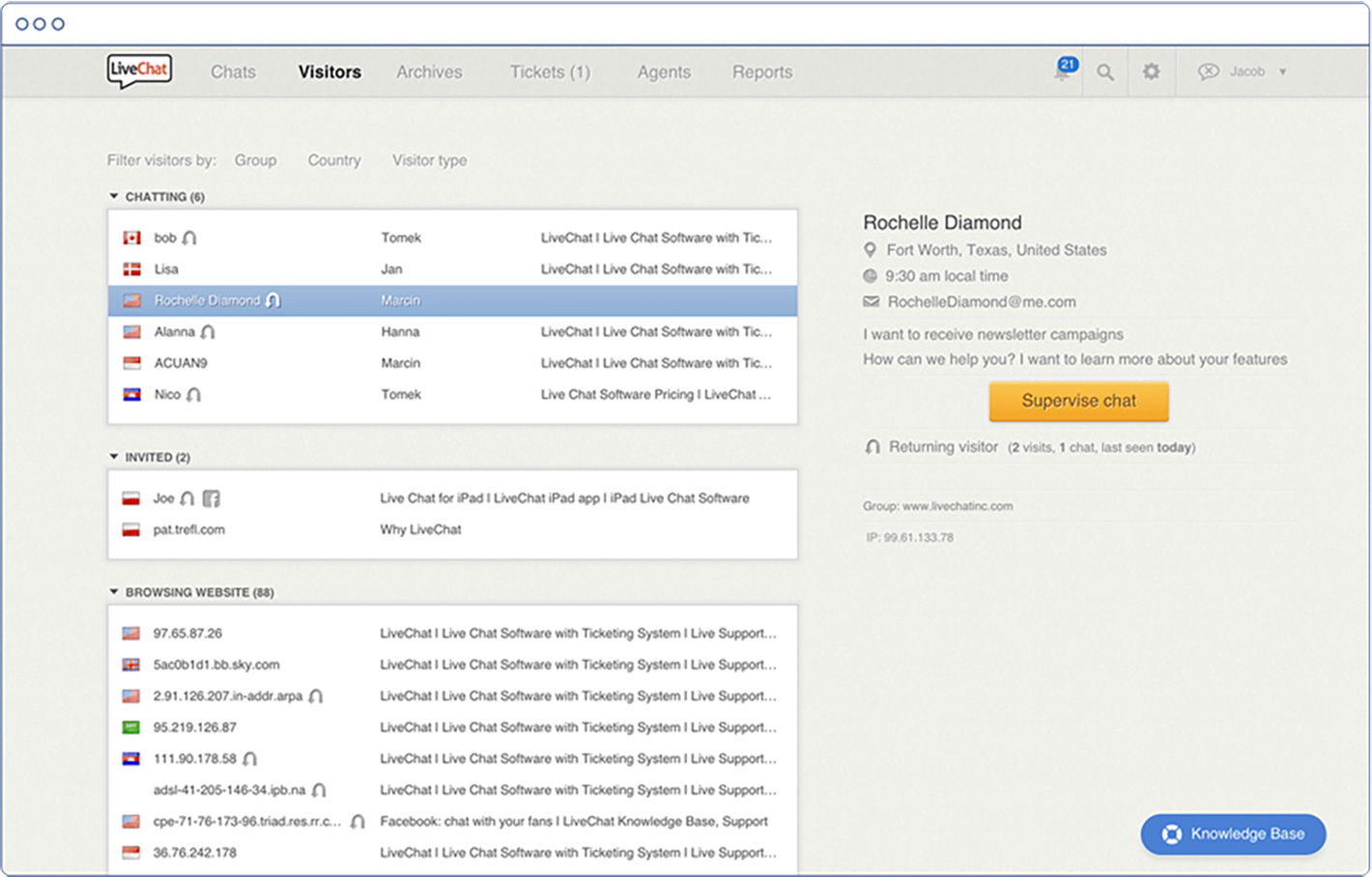Switch to the Chats tab
Screen dimensions: 1372x877
(x=233, y=72)
